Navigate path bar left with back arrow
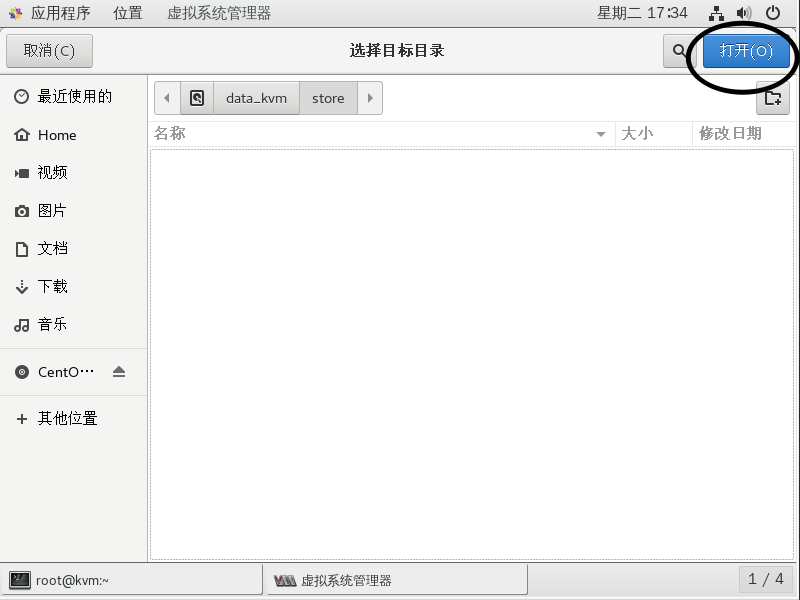 (167, 98)
